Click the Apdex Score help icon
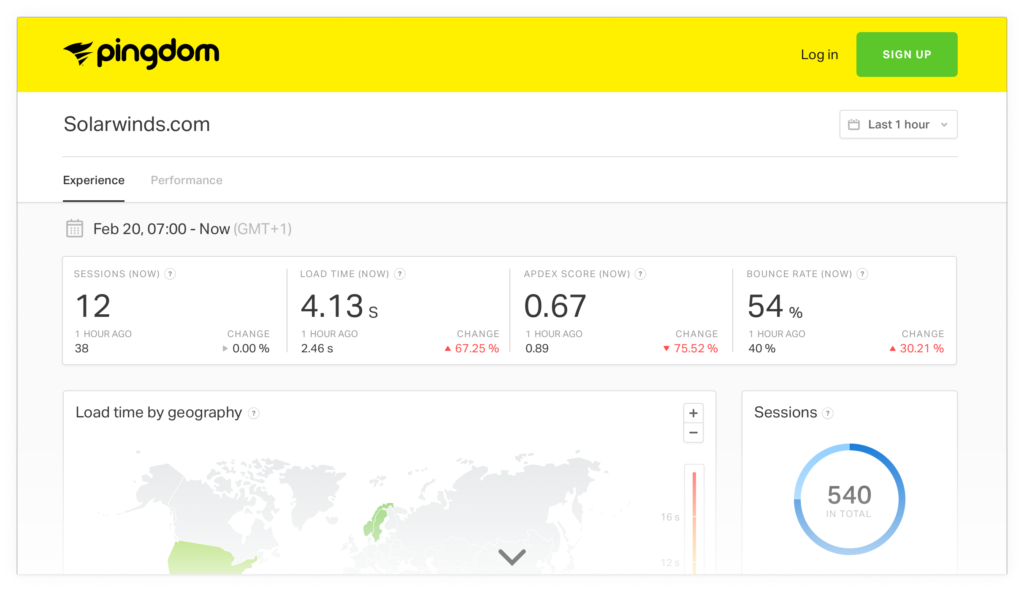 pyautogui.click(x=639, y=273)
